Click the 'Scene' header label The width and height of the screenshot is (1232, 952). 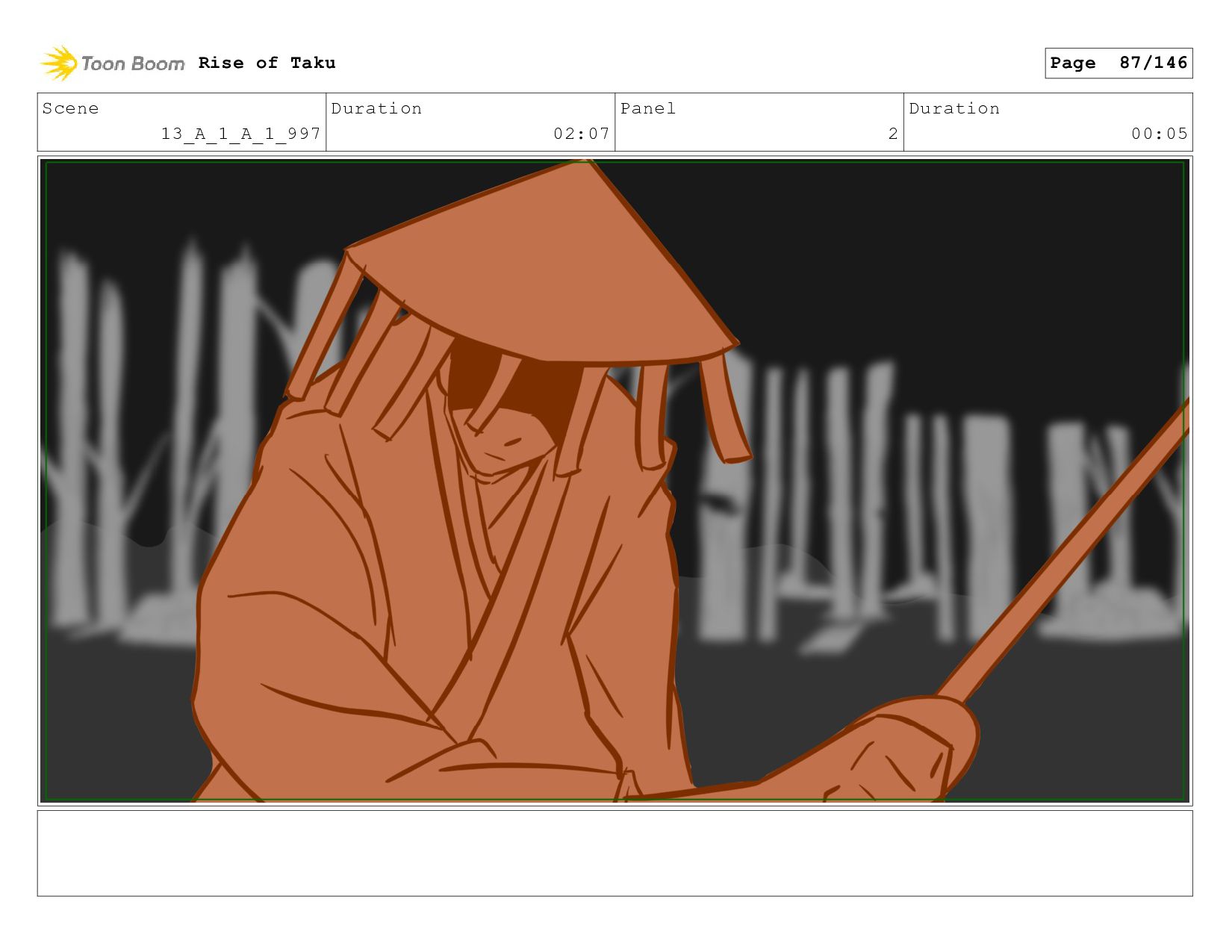(x=70, y=109)
